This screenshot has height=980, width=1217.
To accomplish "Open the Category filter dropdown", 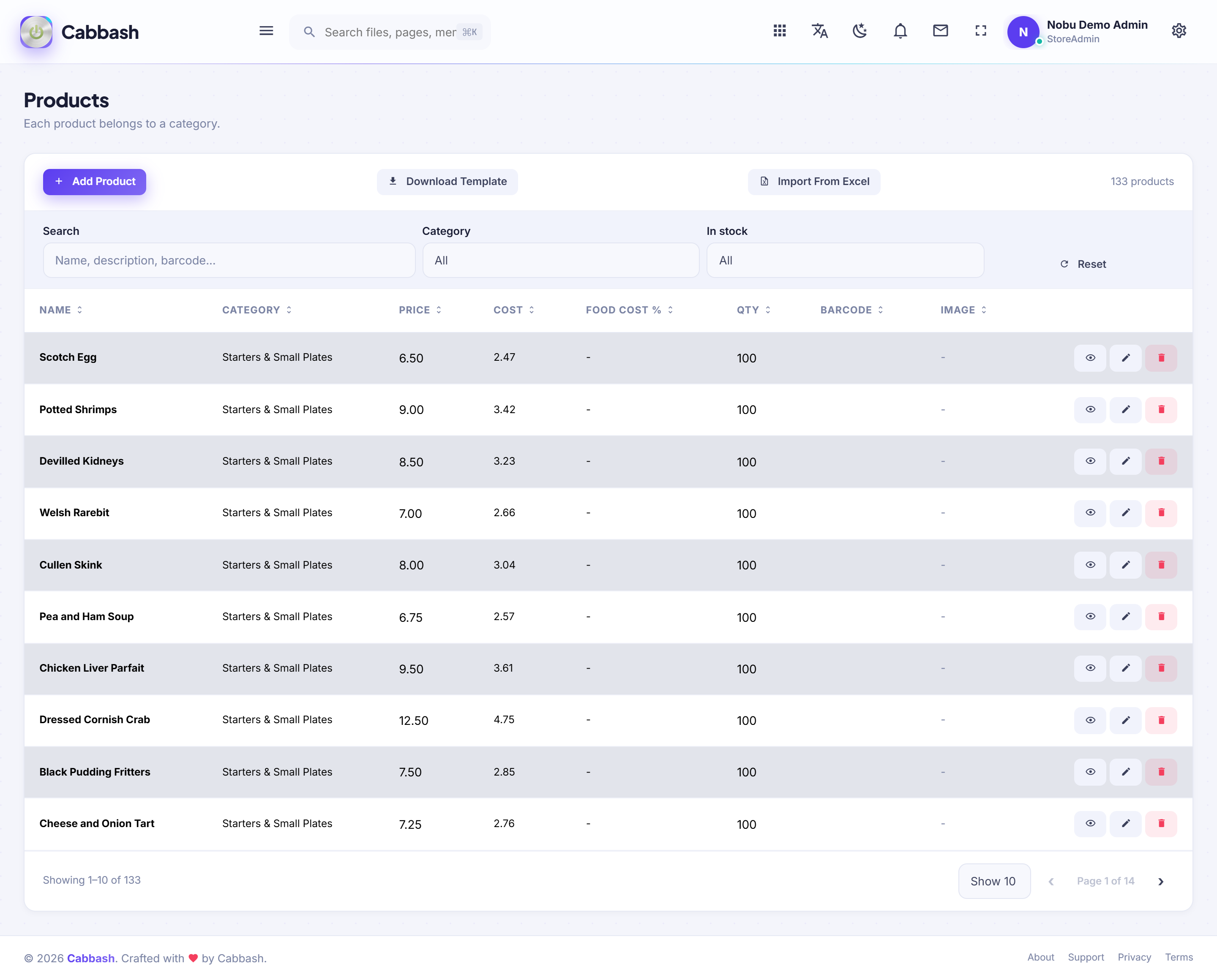I will pyautogui.click(x=561, y=260).
